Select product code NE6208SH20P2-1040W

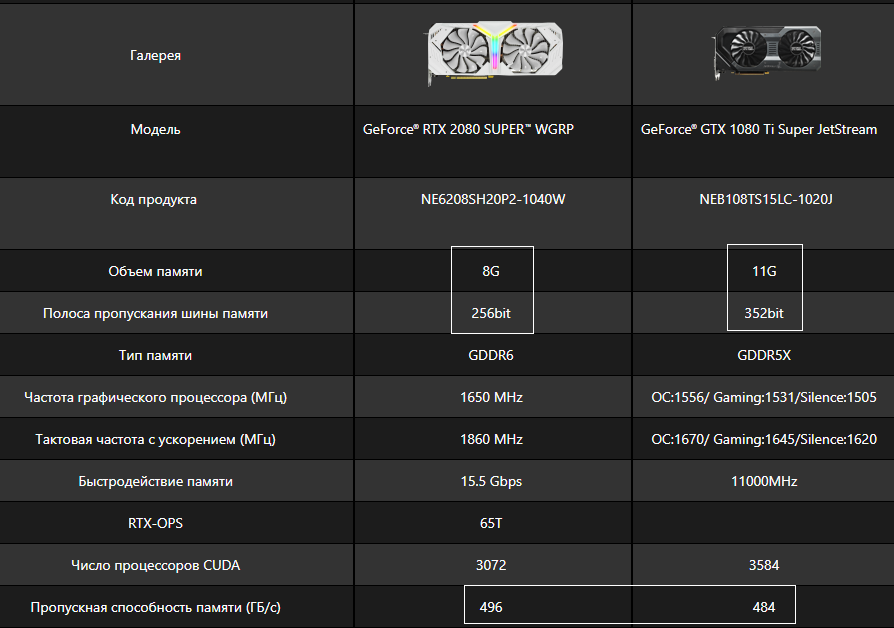pos(493,199)
